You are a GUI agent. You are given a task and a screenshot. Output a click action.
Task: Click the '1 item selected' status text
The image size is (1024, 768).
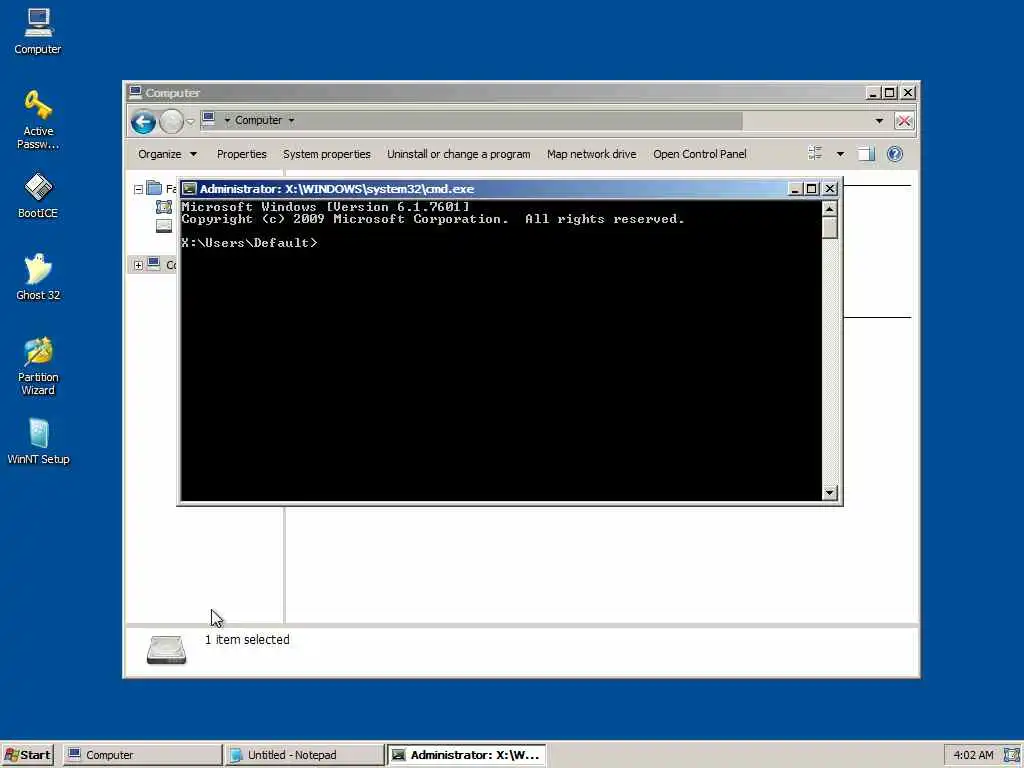(x=247, y=640)
